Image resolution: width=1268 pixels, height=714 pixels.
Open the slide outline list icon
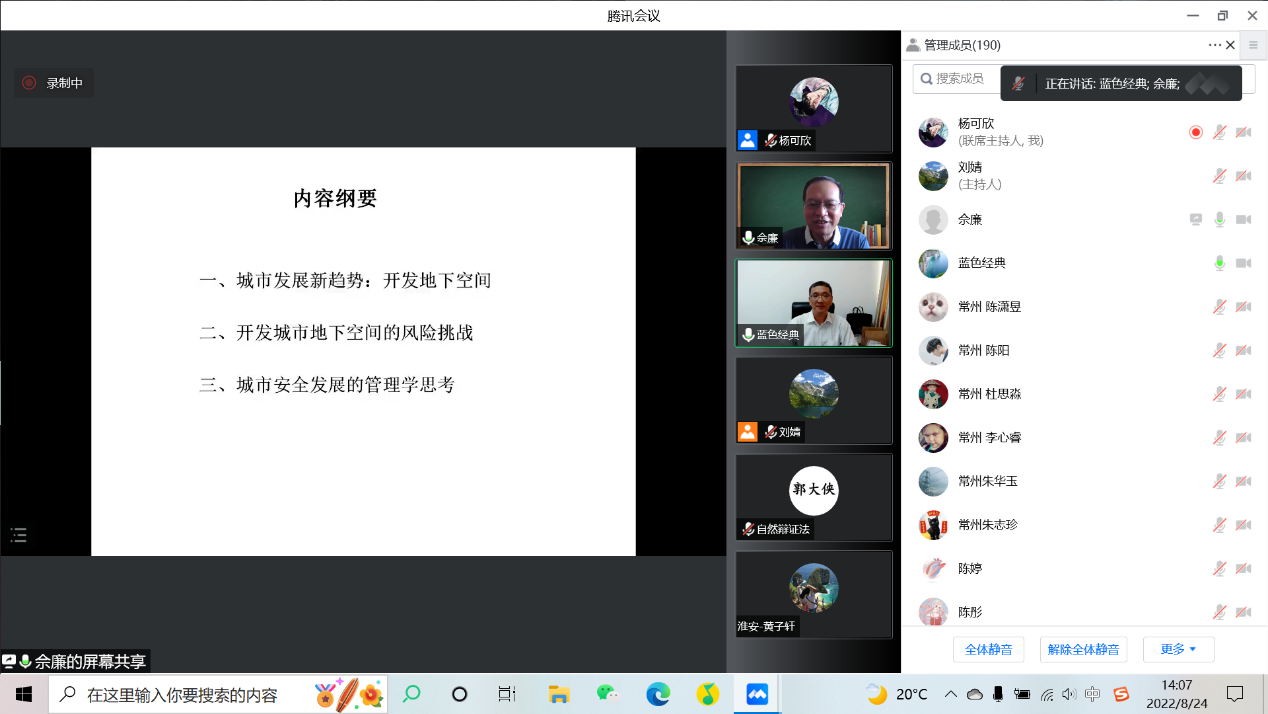click(18, 535)
